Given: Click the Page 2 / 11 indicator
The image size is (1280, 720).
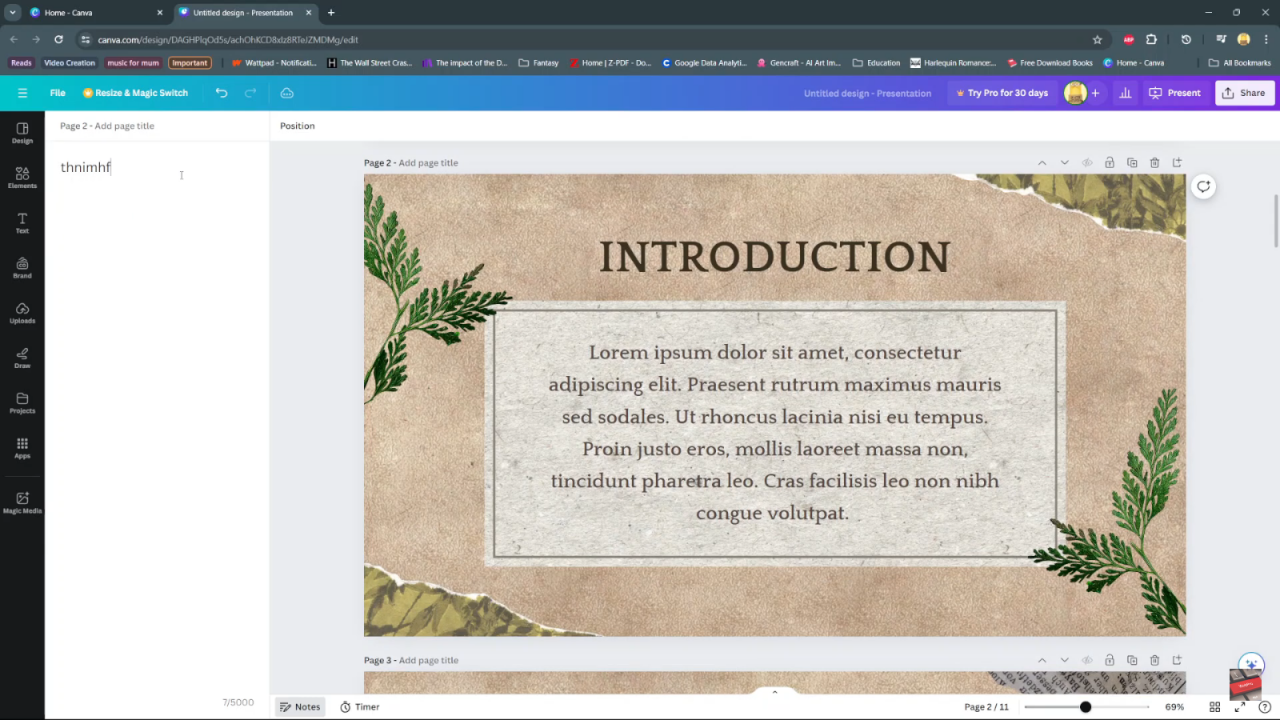Looking at the screenshot, I should click(x=986, y=707).
